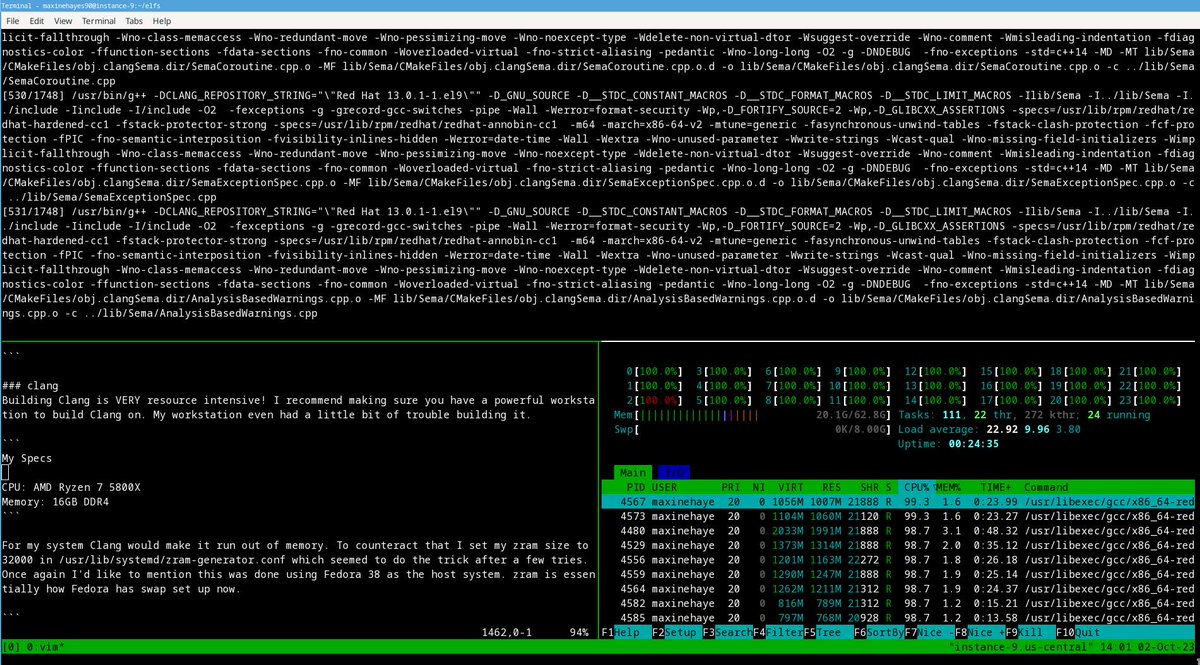Viewport: 1200px width, 665px height.
Task: Select htop process row PID 4556
Action: click(898, 560)
